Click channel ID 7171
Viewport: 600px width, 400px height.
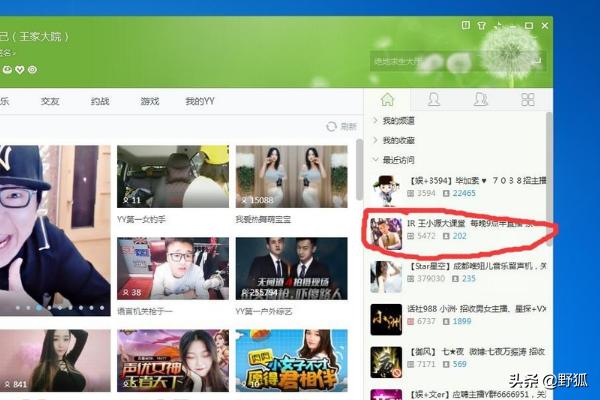(x=426, y=364)
